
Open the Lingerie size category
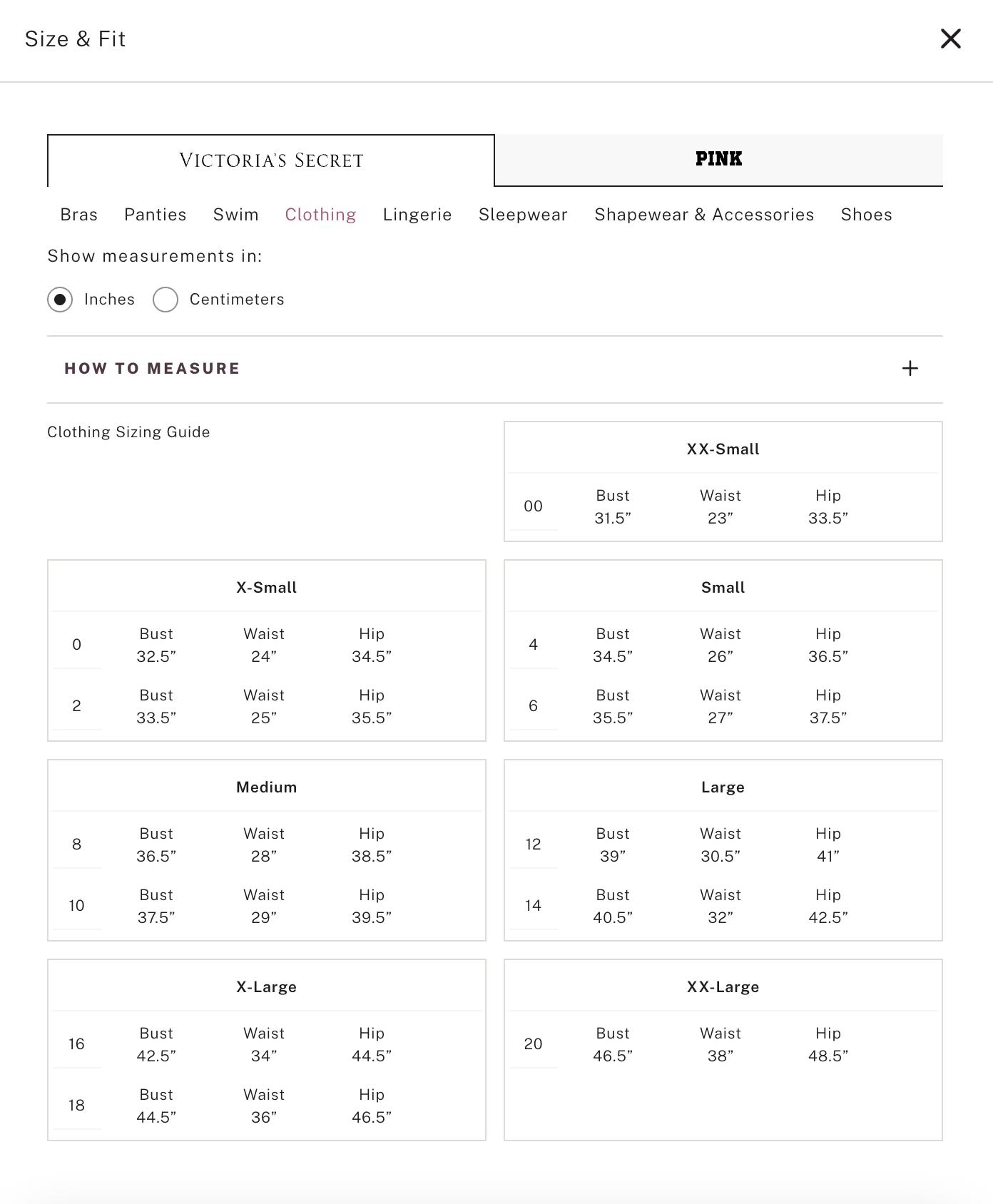tap(417, 215)
